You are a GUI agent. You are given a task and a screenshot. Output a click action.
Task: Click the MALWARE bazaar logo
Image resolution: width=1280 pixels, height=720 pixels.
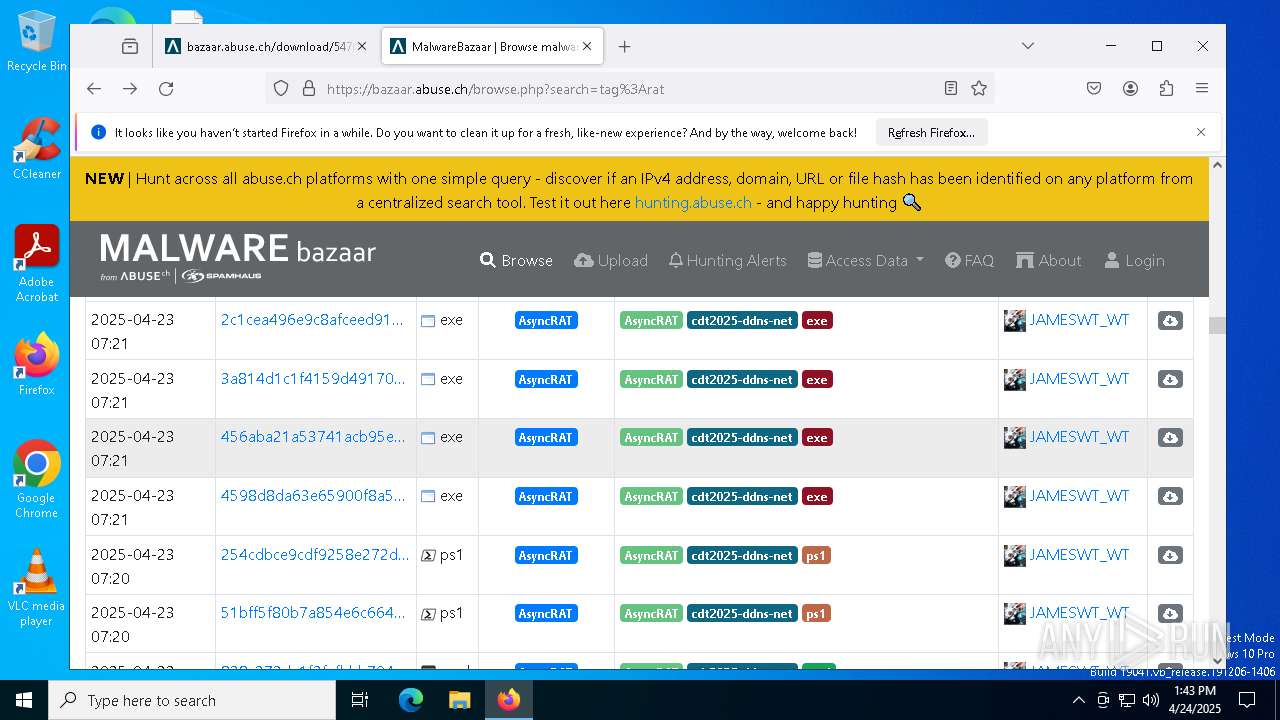[238, 257]
